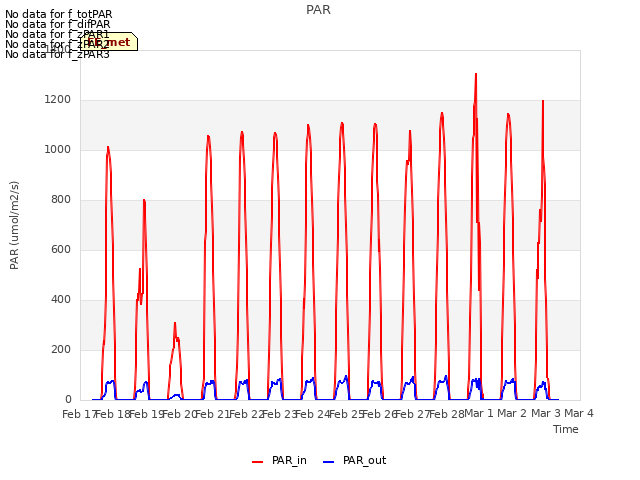Click the Time x-axis label

[566, 429]
